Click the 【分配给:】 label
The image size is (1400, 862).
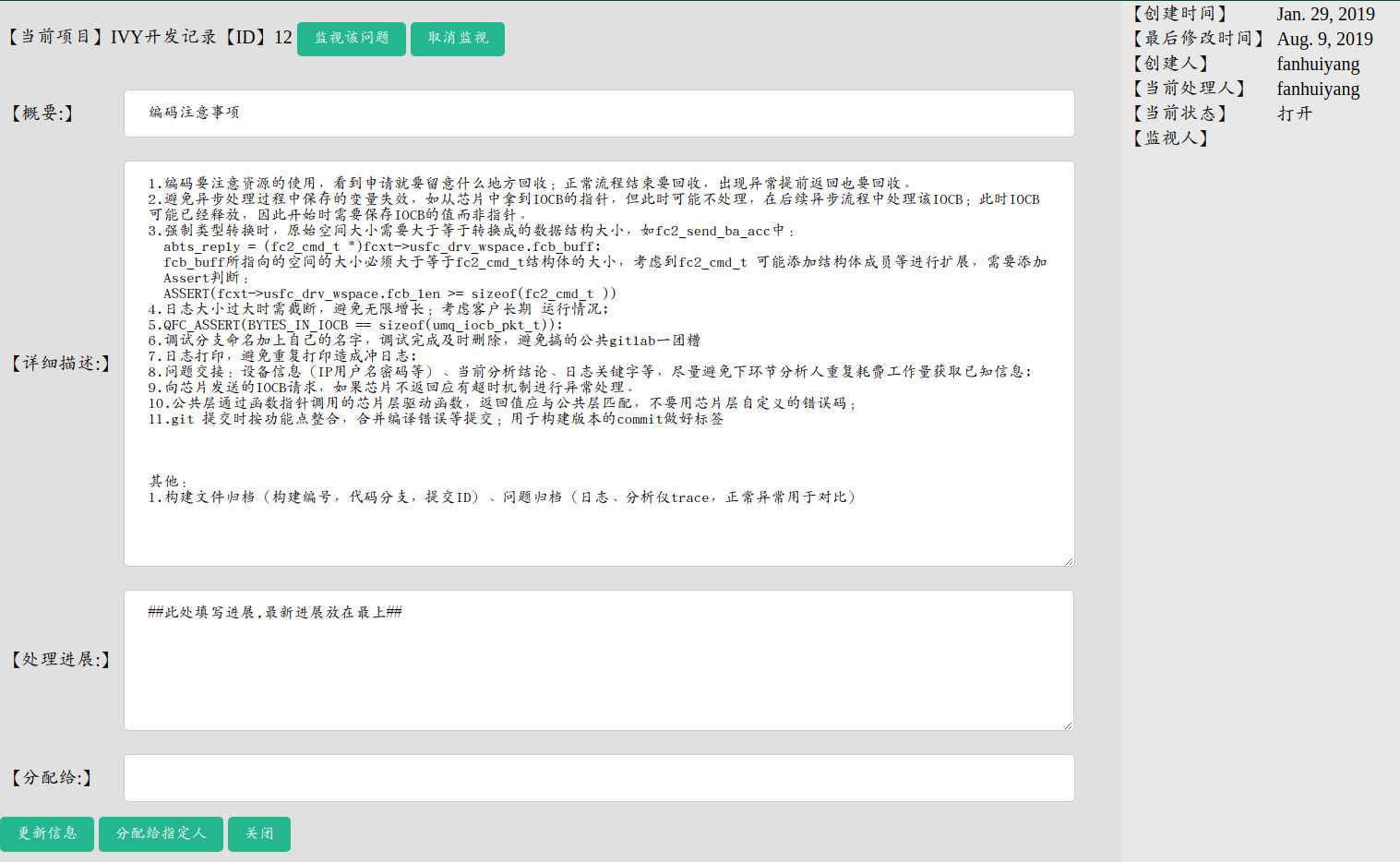[52, 778]
